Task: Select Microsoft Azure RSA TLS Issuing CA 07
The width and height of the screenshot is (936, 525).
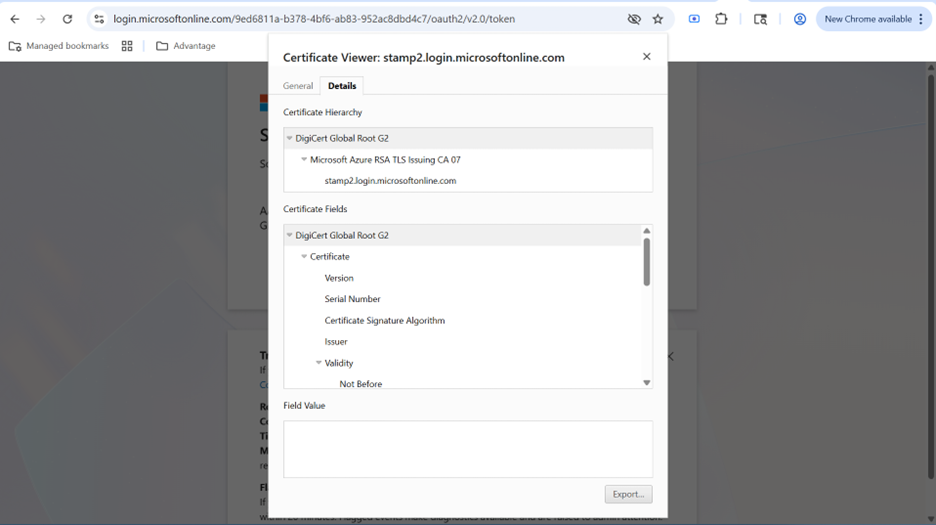Action: coord(385,159)
